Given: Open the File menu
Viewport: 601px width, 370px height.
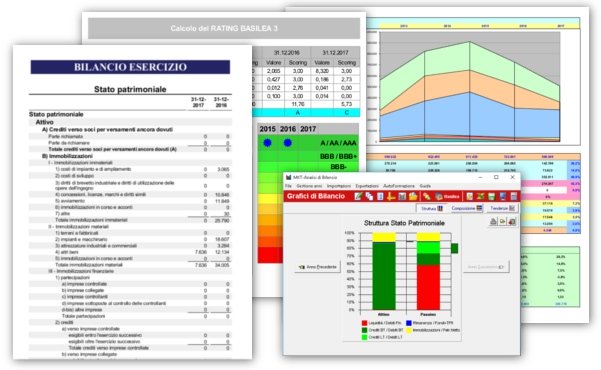Looking at the screenshot, I should tap(288, 186).
